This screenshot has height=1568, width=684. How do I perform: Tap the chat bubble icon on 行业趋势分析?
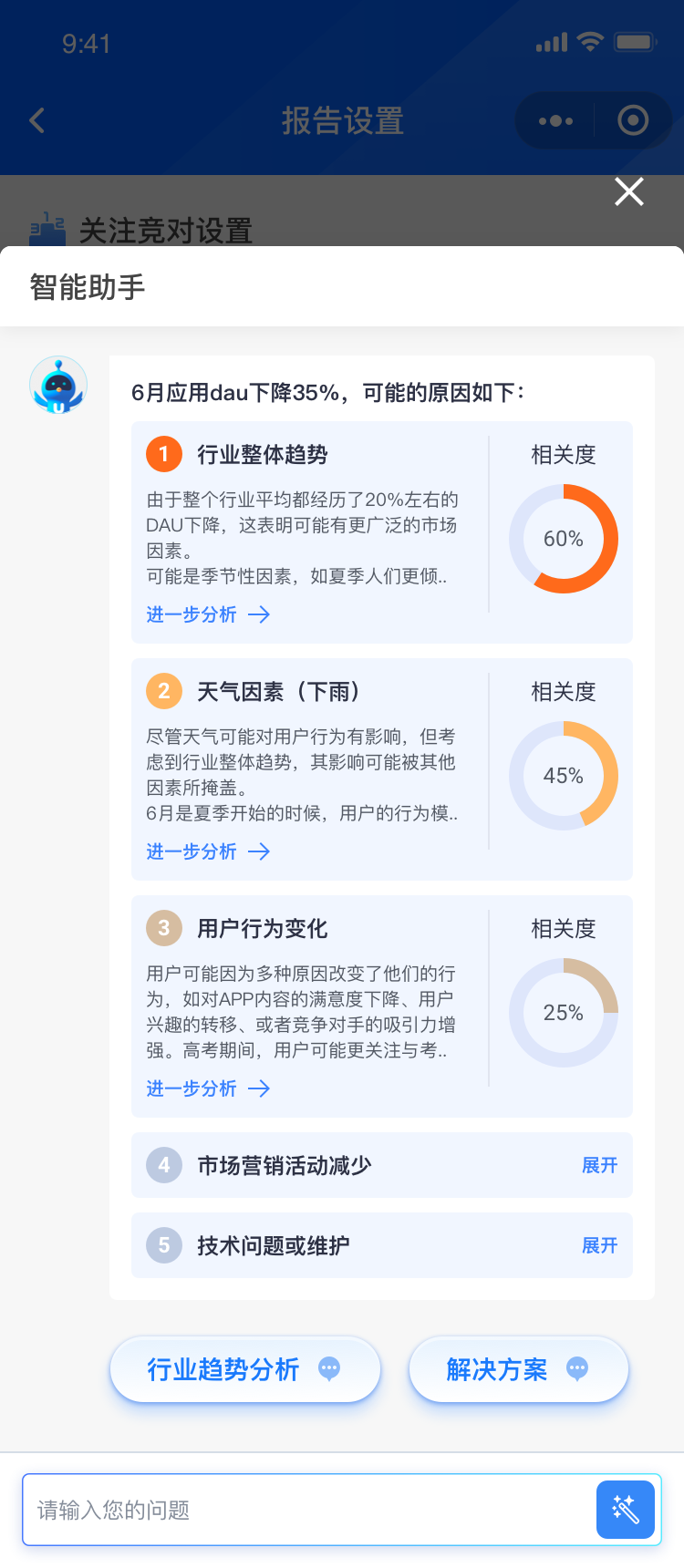coord(329,1368)
